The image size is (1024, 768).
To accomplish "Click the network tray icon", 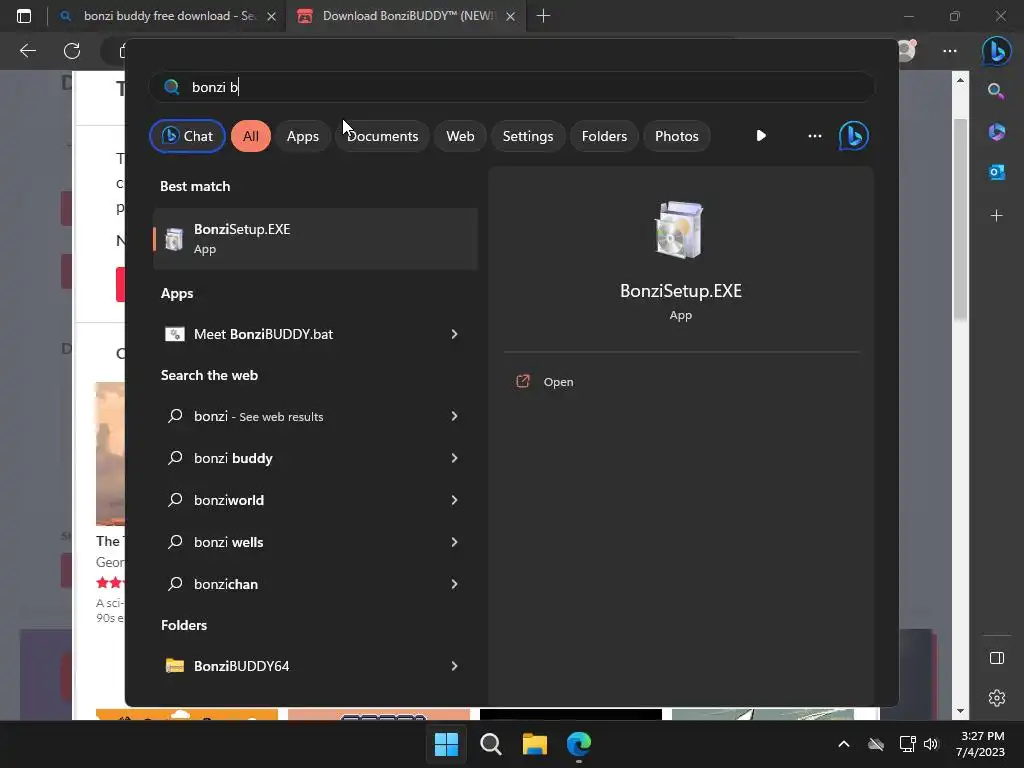I will click(x=907, y=744).
